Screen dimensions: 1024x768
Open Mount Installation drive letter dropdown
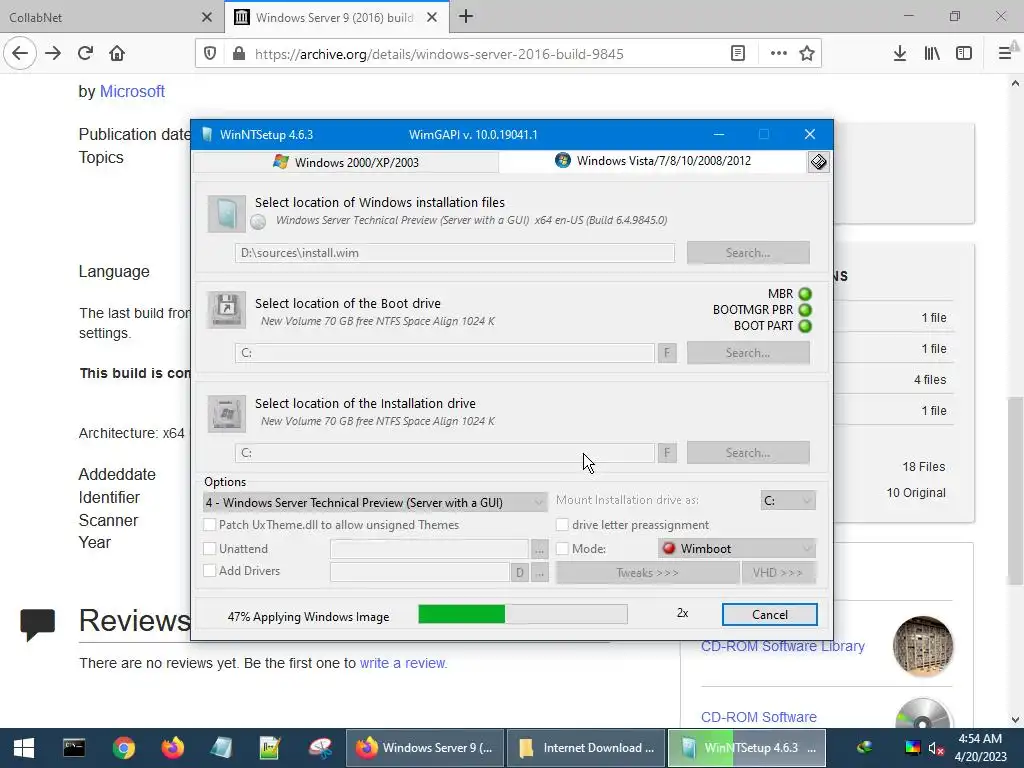(788, 500)
